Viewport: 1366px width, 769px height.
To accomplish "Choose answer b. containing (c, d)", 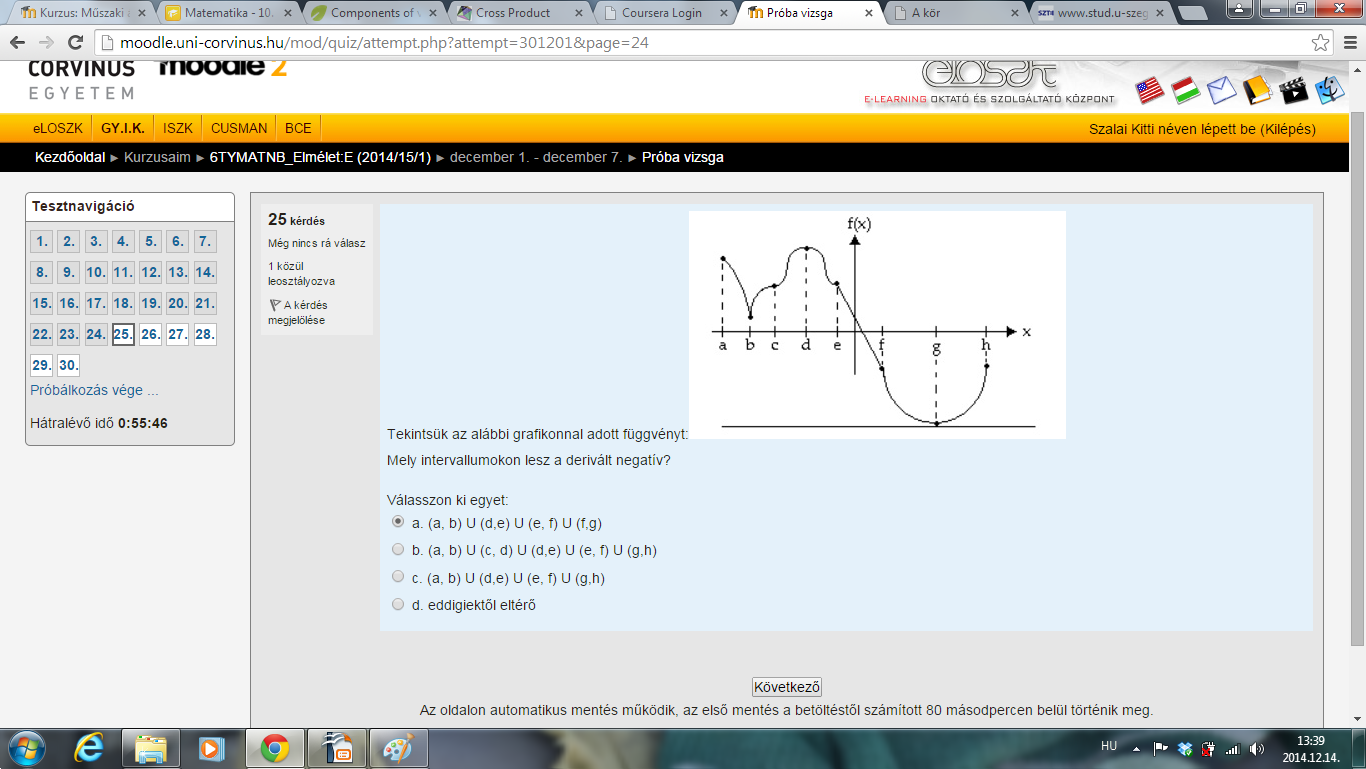I will (398, 549).
